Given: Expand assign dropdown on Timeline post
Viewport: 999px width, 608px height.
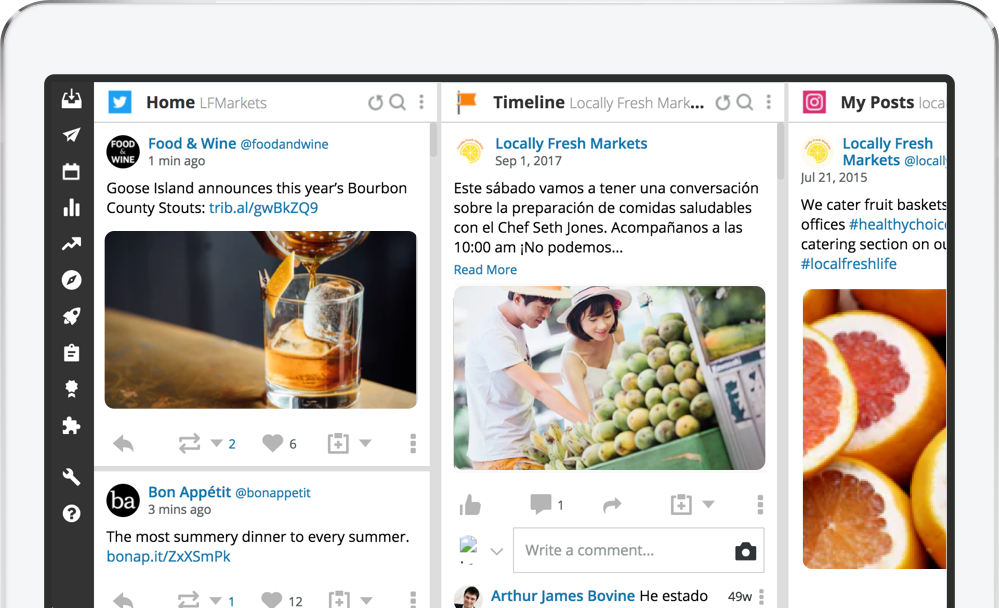Looking at the screenshot, I should click(x=708, y=504).
